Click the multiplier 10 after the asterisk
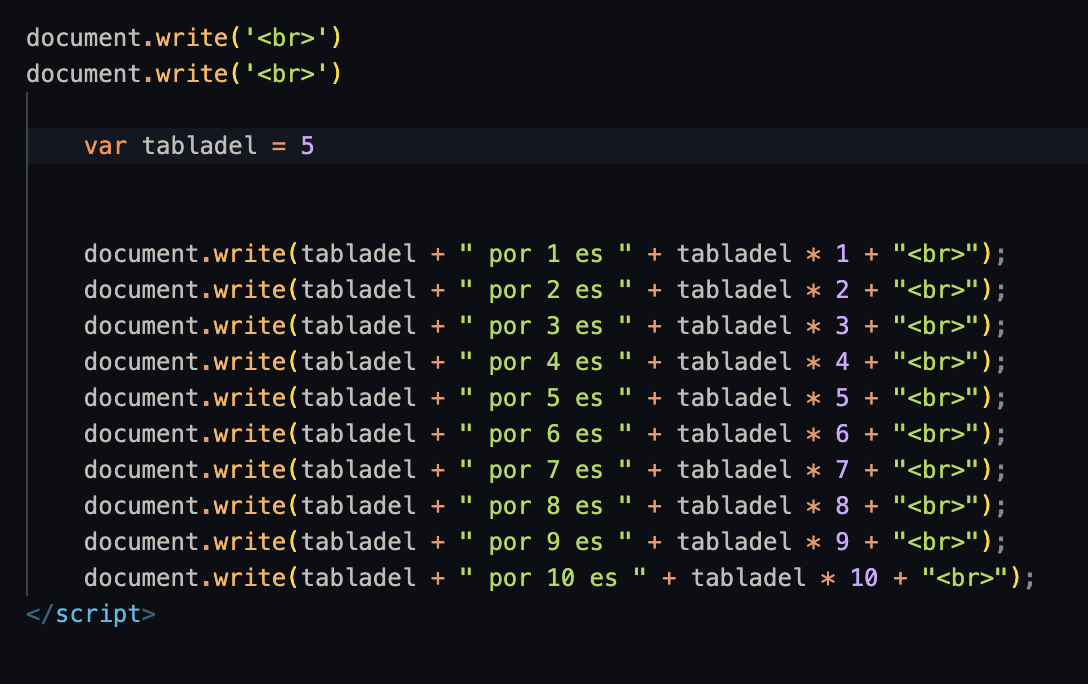 pos(863,578)
